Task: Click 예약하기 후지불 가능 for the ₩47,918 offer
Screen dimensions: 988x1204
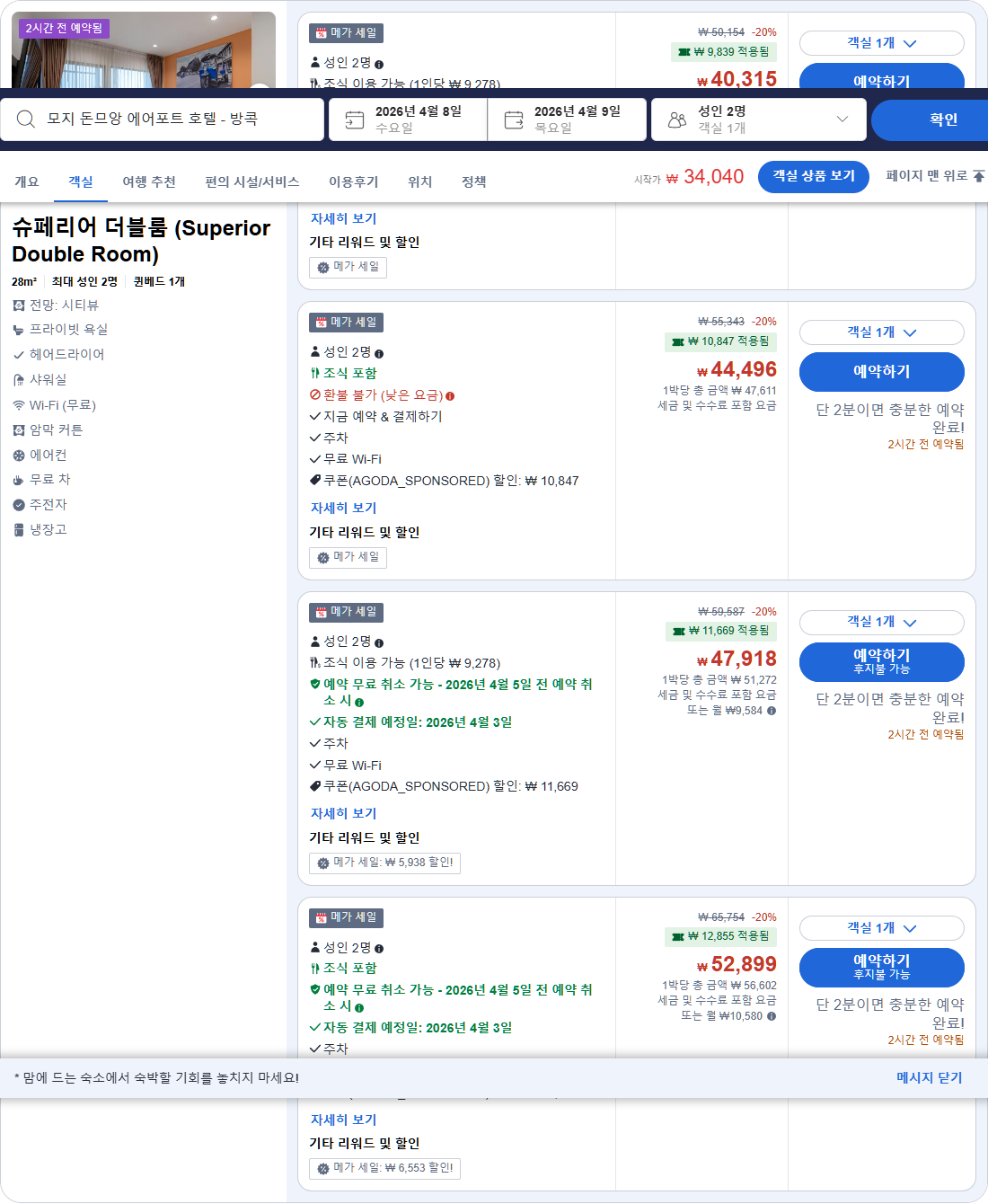Action: point(882,662)
